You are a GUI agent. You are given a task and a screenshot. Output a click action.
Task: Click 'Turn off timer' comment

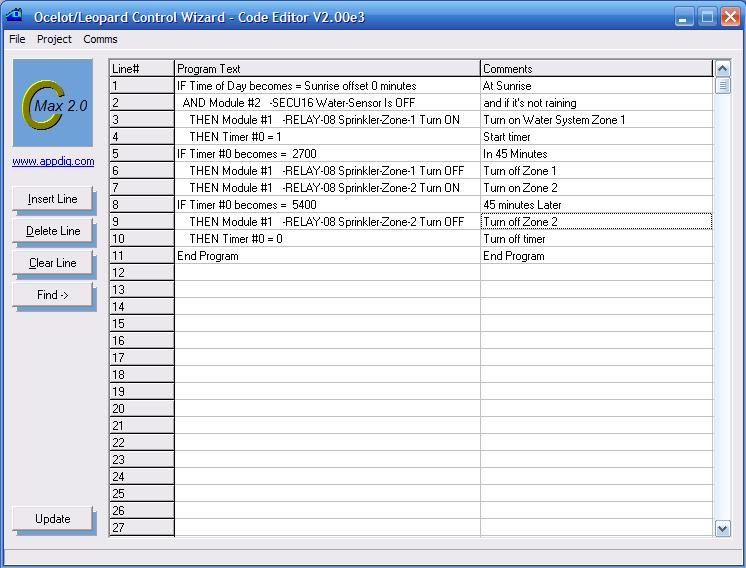[x=597, y=239]
